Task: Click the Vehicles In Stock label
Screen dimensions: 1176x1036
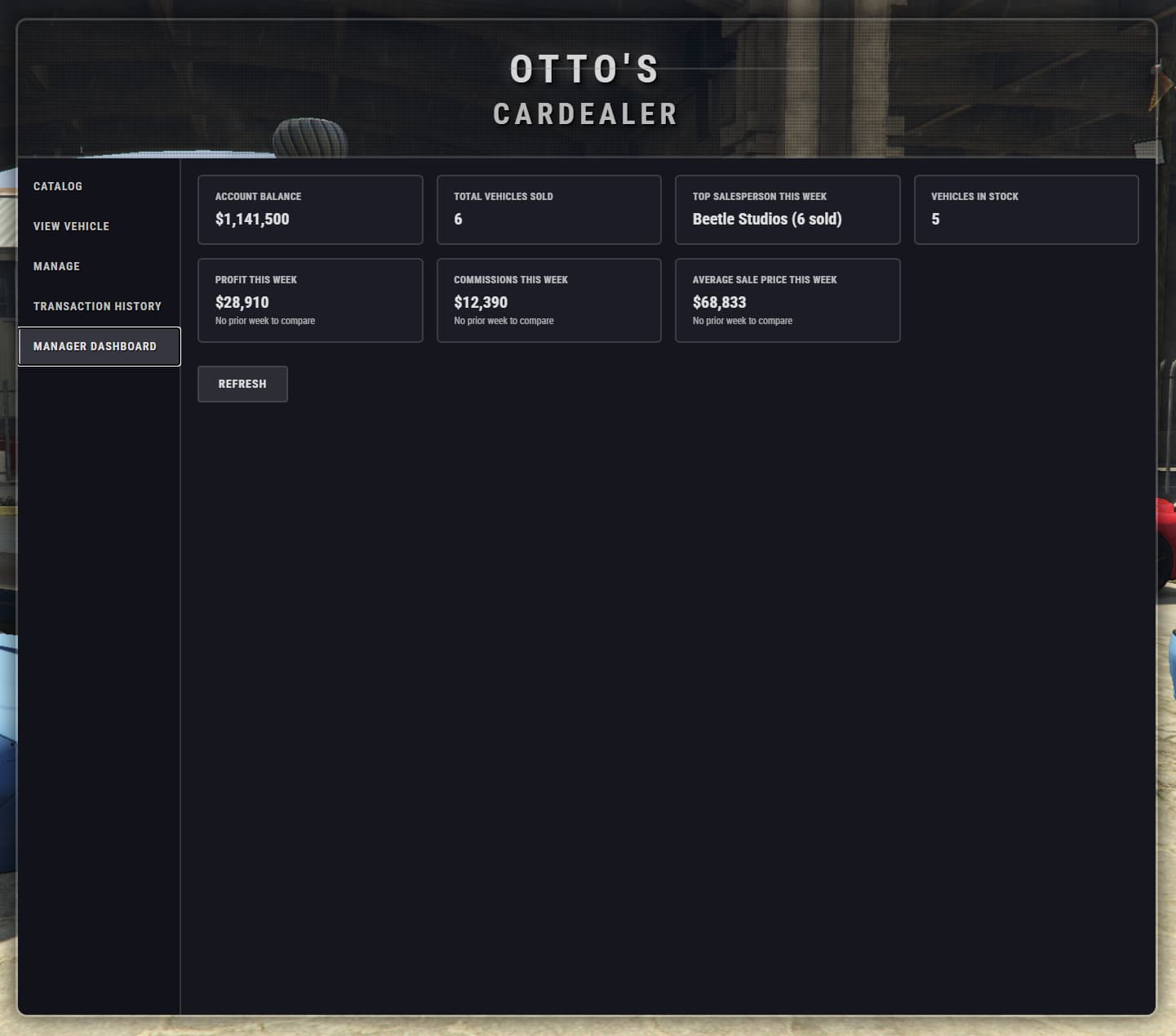Action: [x=974, y=197]
